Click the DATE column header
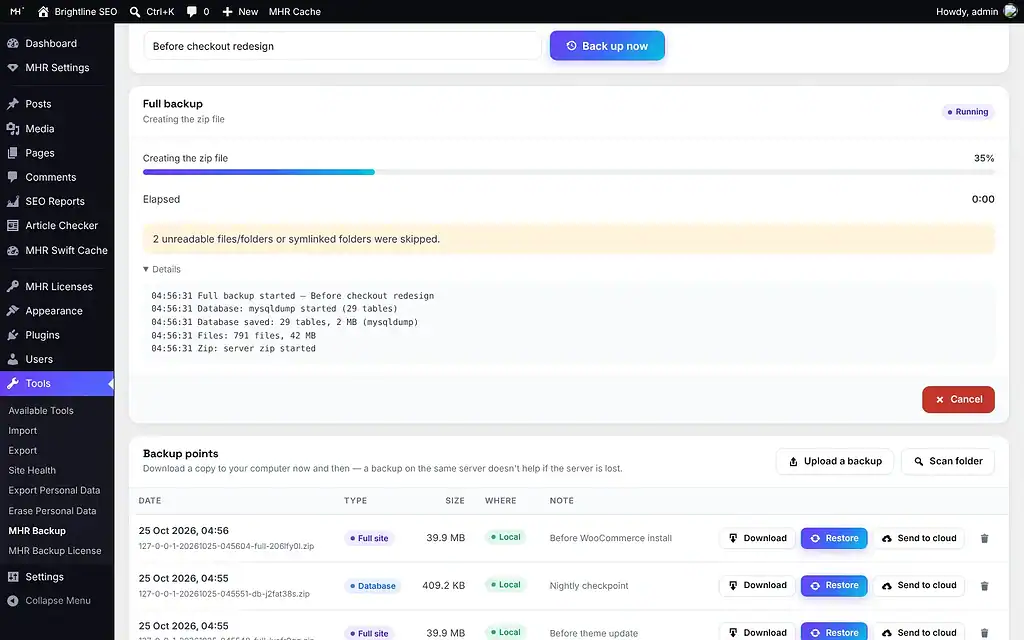This screenshot has width=1024, height=640. 150,500
